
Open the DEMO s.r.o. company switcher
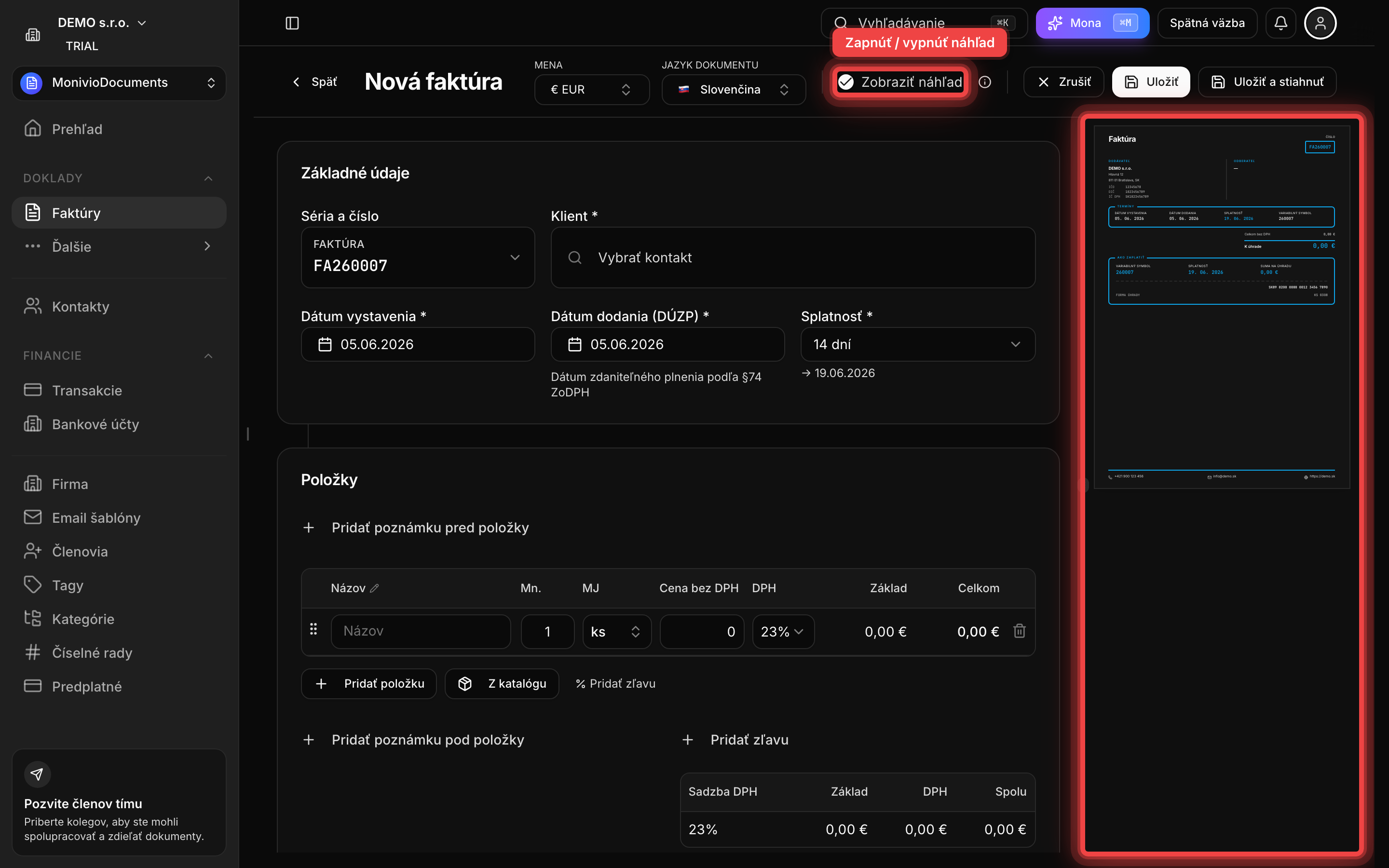[x=102, y=23]
